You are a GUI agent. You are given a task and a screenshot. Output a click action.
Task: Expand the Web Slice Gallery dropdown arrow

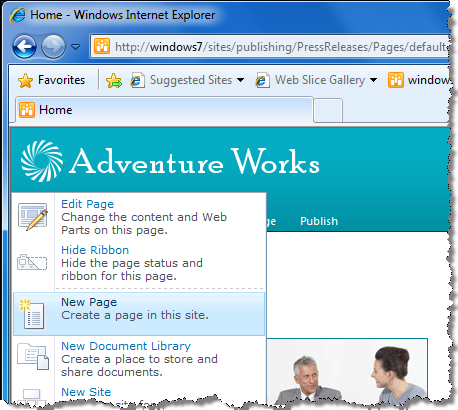pyautogui.click(x=373, y=80)
